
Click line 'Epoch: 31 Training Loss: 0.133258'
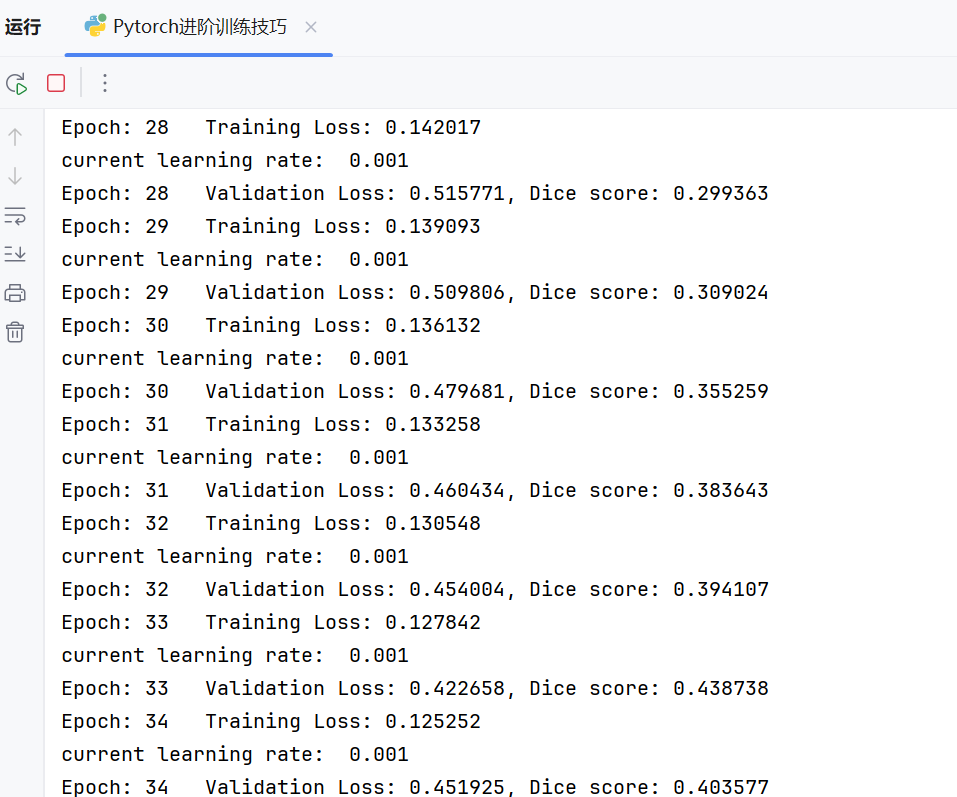[271, 424]
